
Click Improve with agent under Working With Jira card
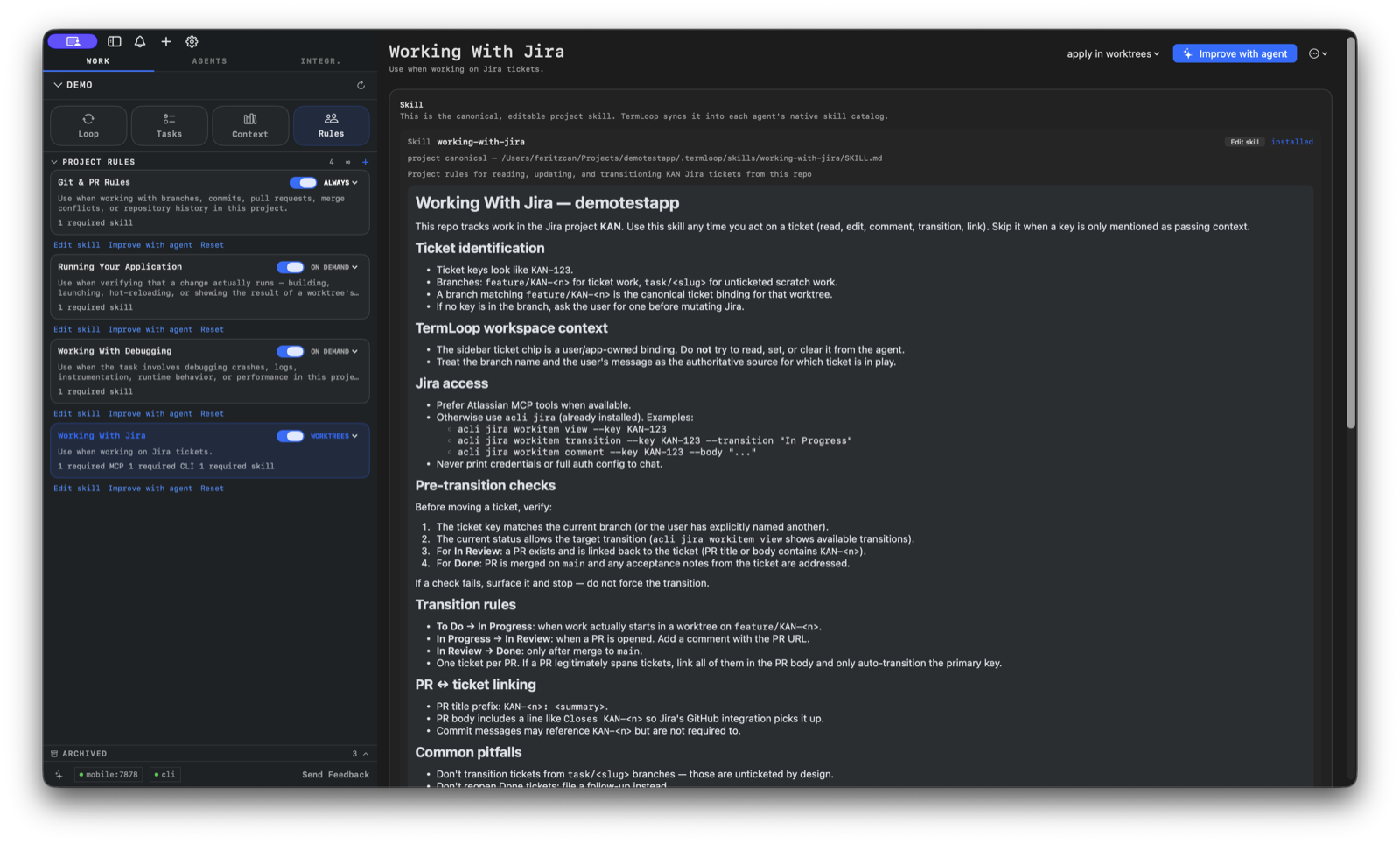(150, 489)
